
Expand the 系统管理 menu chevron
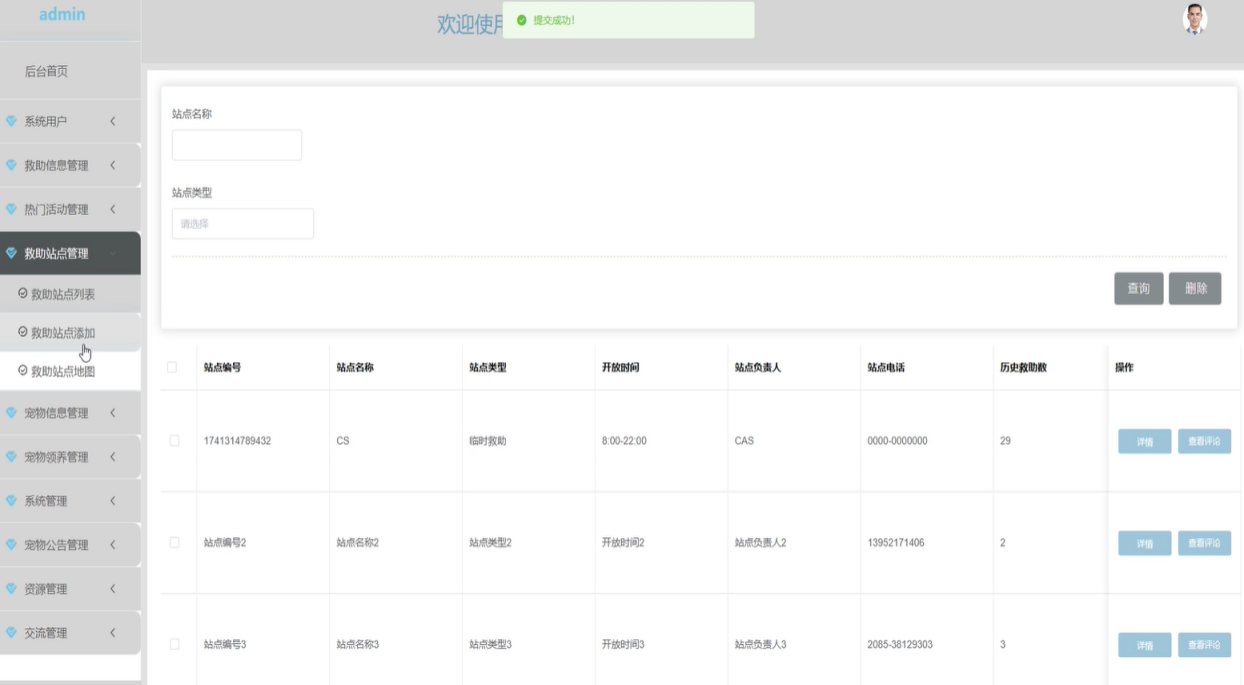pyautogui.click(x=113, y=501)
